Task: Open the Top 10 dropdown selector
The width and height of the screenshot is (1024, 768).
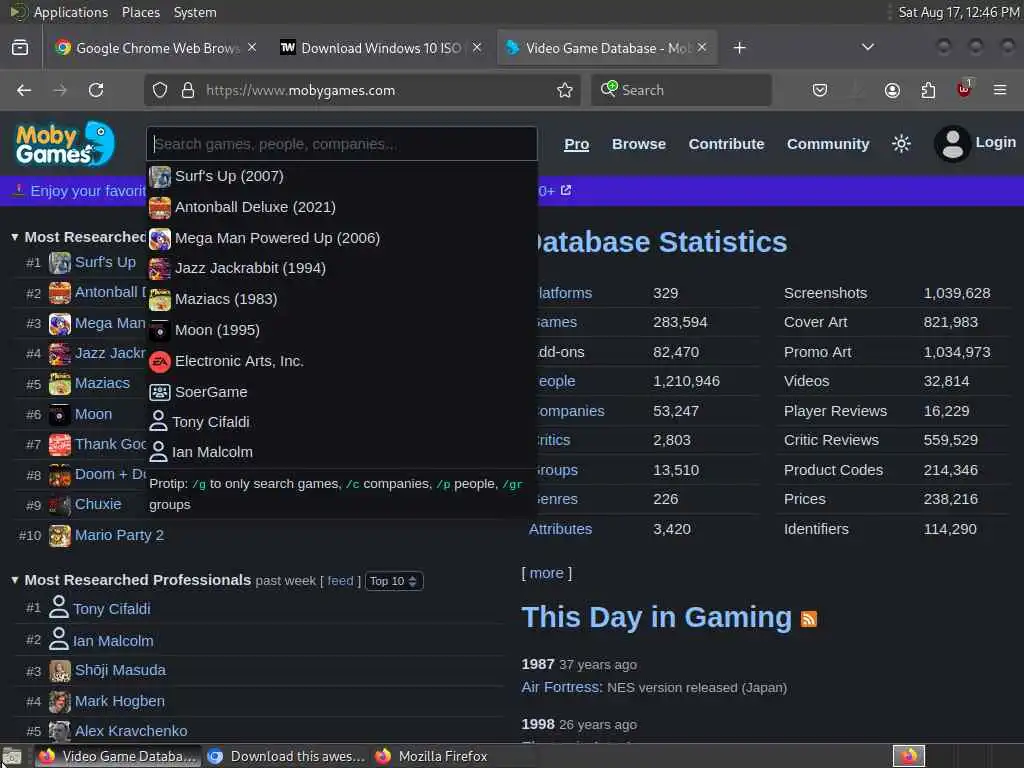Action: (x=394, y=581)
